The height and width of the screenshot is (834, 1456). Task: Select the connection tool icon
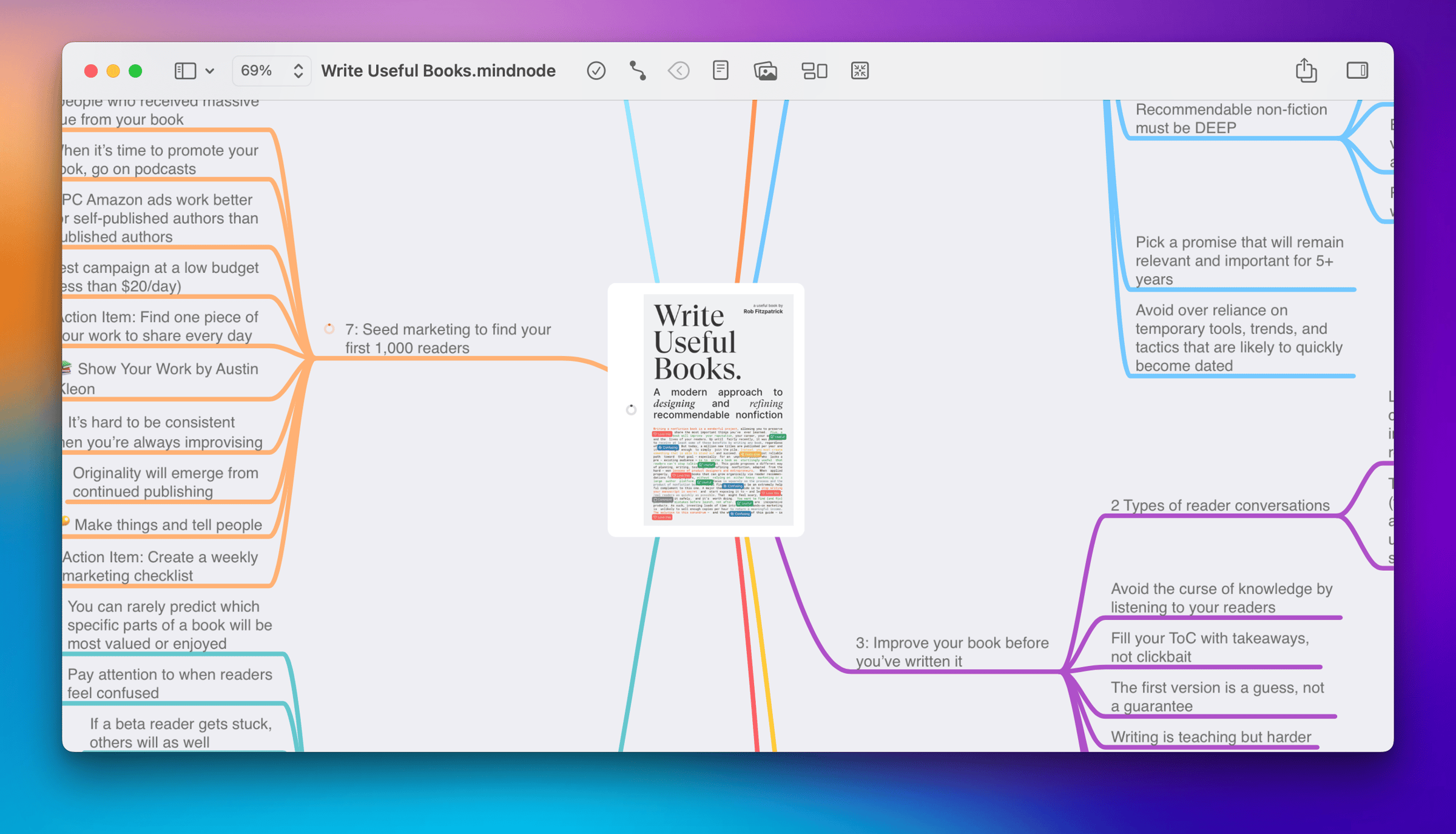pos(638,71)
